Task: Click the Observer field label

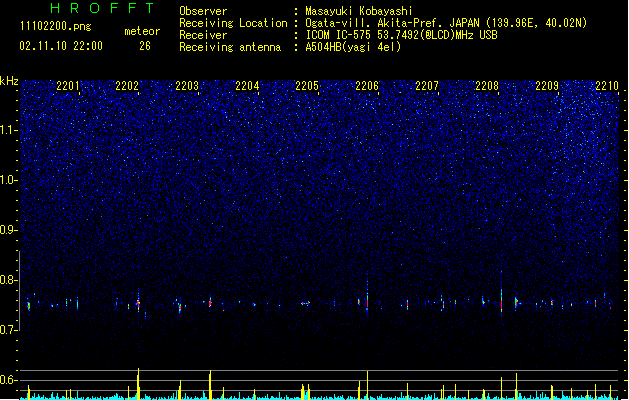Action: (x=203, y=11)
